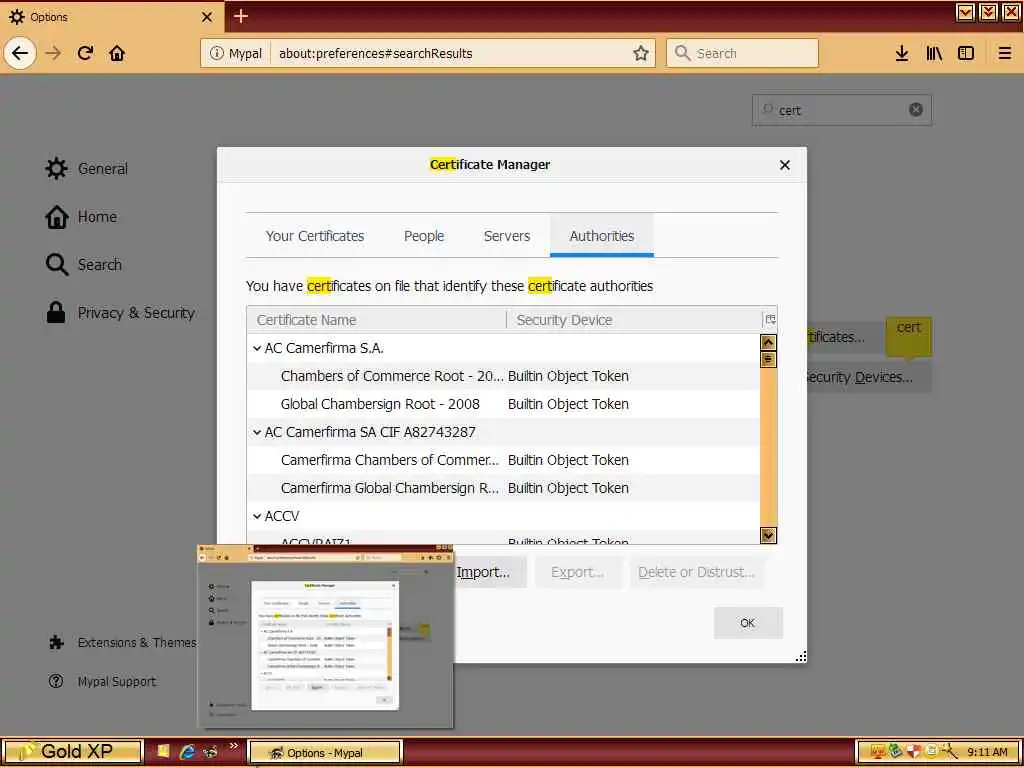Image resolution: width=1024 pixels, height=768 pixels.
Task: Select Camerfirma Global Chambersign Root row
Action: [503, 488]
